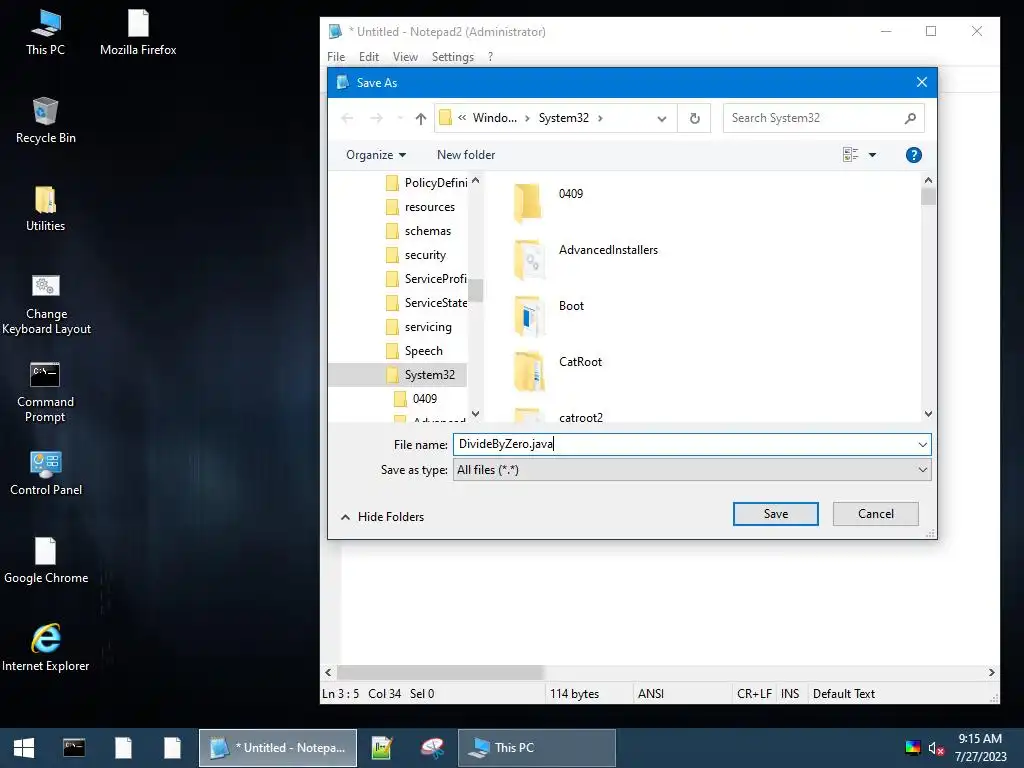Click the search magnifier icon
The width and height of the screenshot is (1024, 768).
[910, 118]
